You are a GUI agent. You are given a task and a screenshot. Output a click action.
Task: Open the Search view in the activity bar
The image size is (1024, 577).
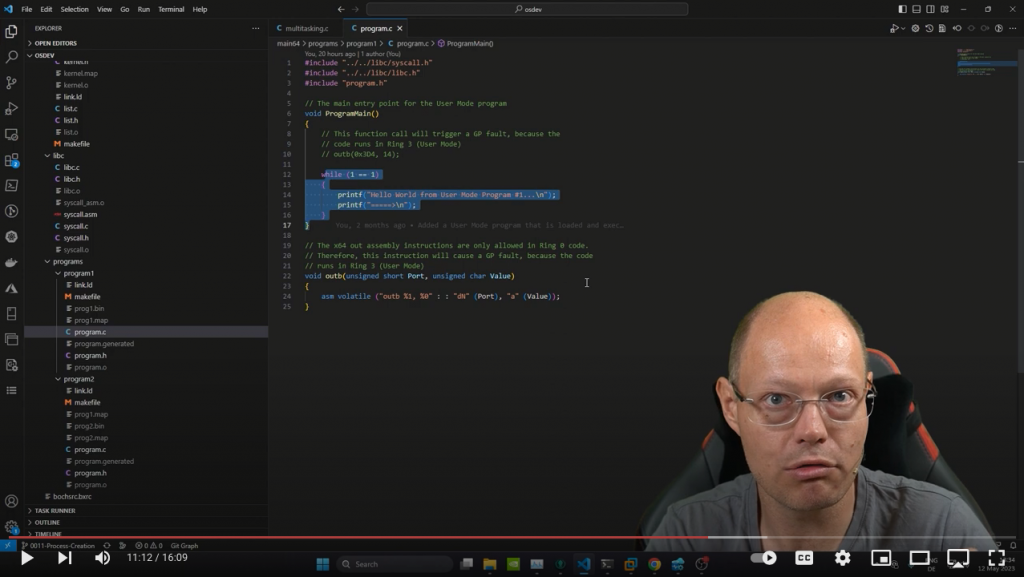tap(11, 57)
